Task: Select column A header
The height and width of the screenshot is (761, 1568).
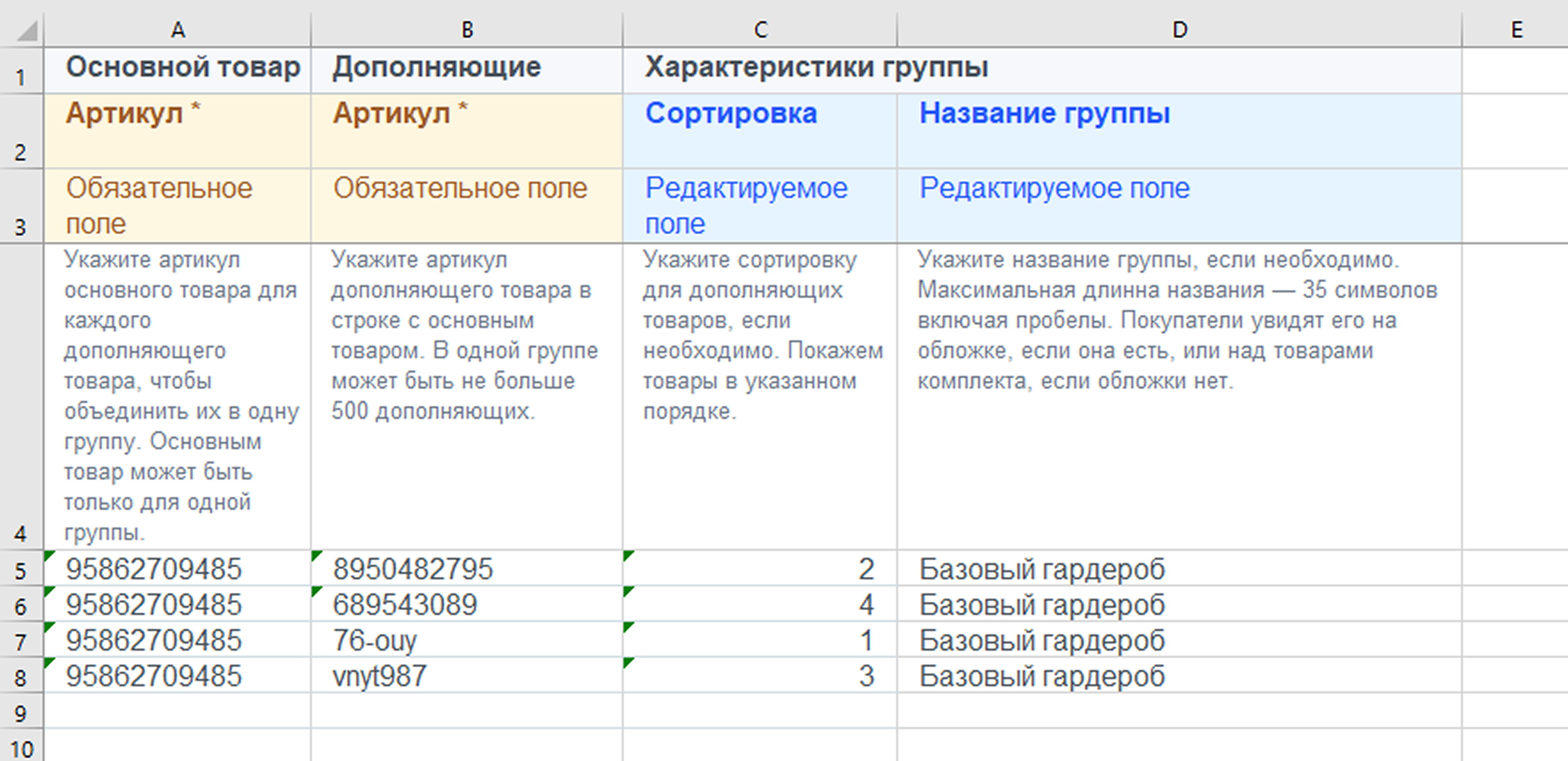Action: click(177, 29)
